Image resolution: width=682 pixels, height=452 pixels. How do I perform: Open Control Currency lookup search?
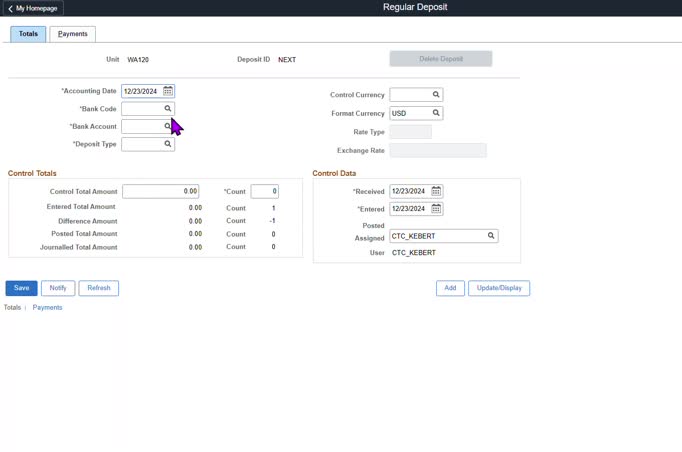pos(436,94)
